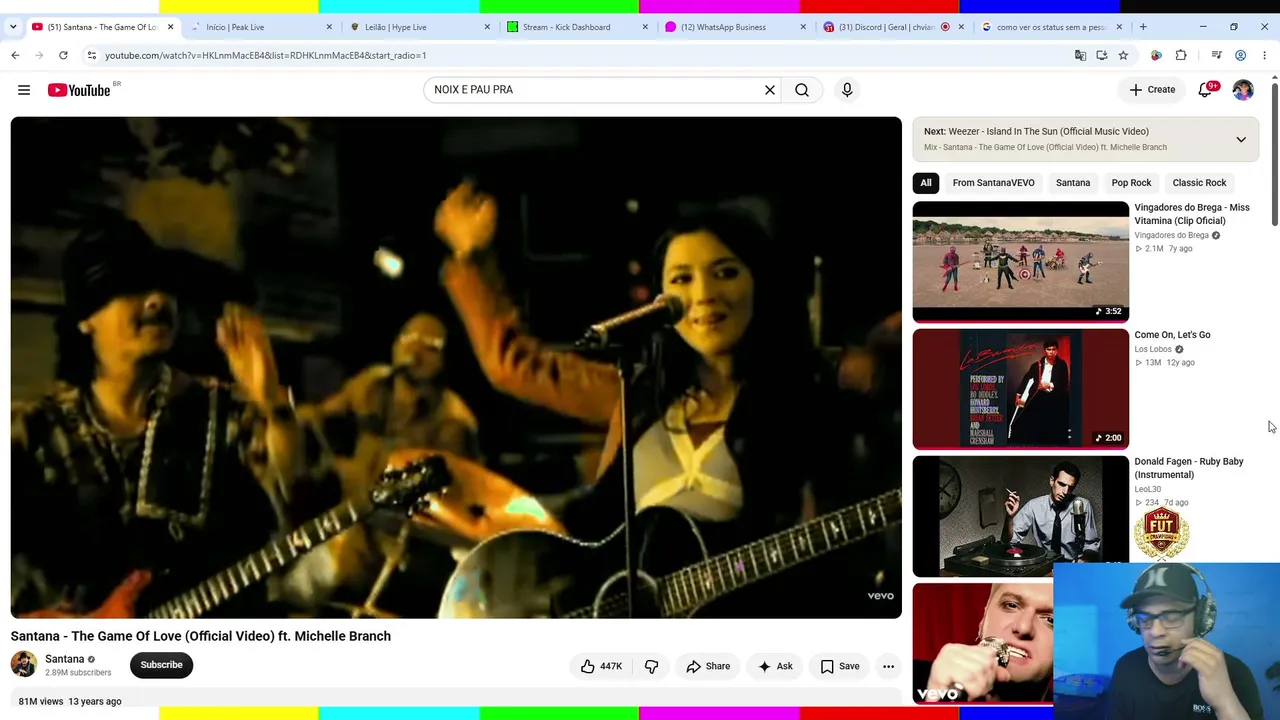Screen dimensions: 1280x720
Task: Switch to the Leilão | Hype Live tab
Action: 421,27
